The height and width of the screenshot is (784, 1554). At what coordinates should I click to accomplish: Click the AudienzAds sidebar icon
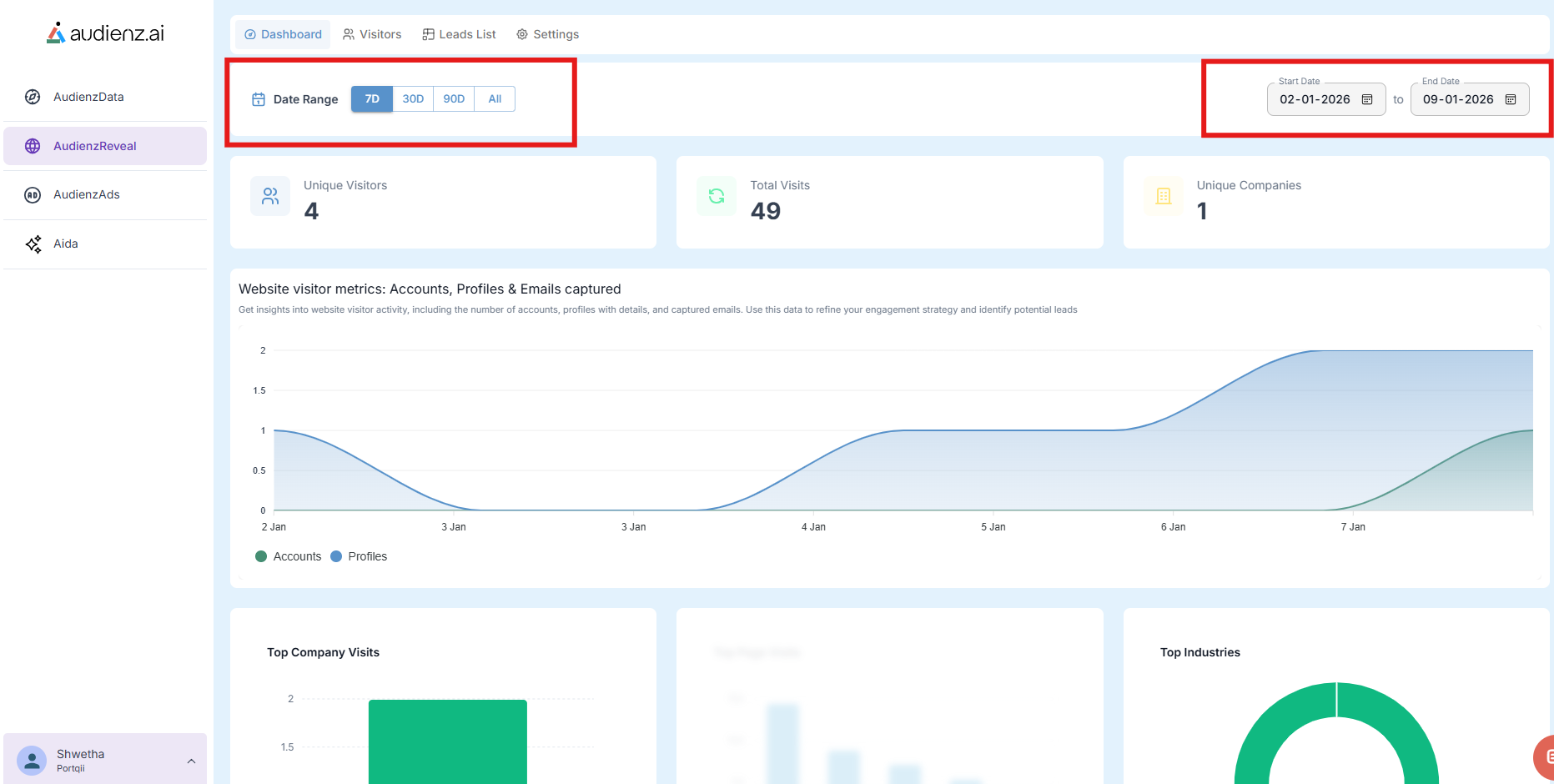click(x=33, y=195)
